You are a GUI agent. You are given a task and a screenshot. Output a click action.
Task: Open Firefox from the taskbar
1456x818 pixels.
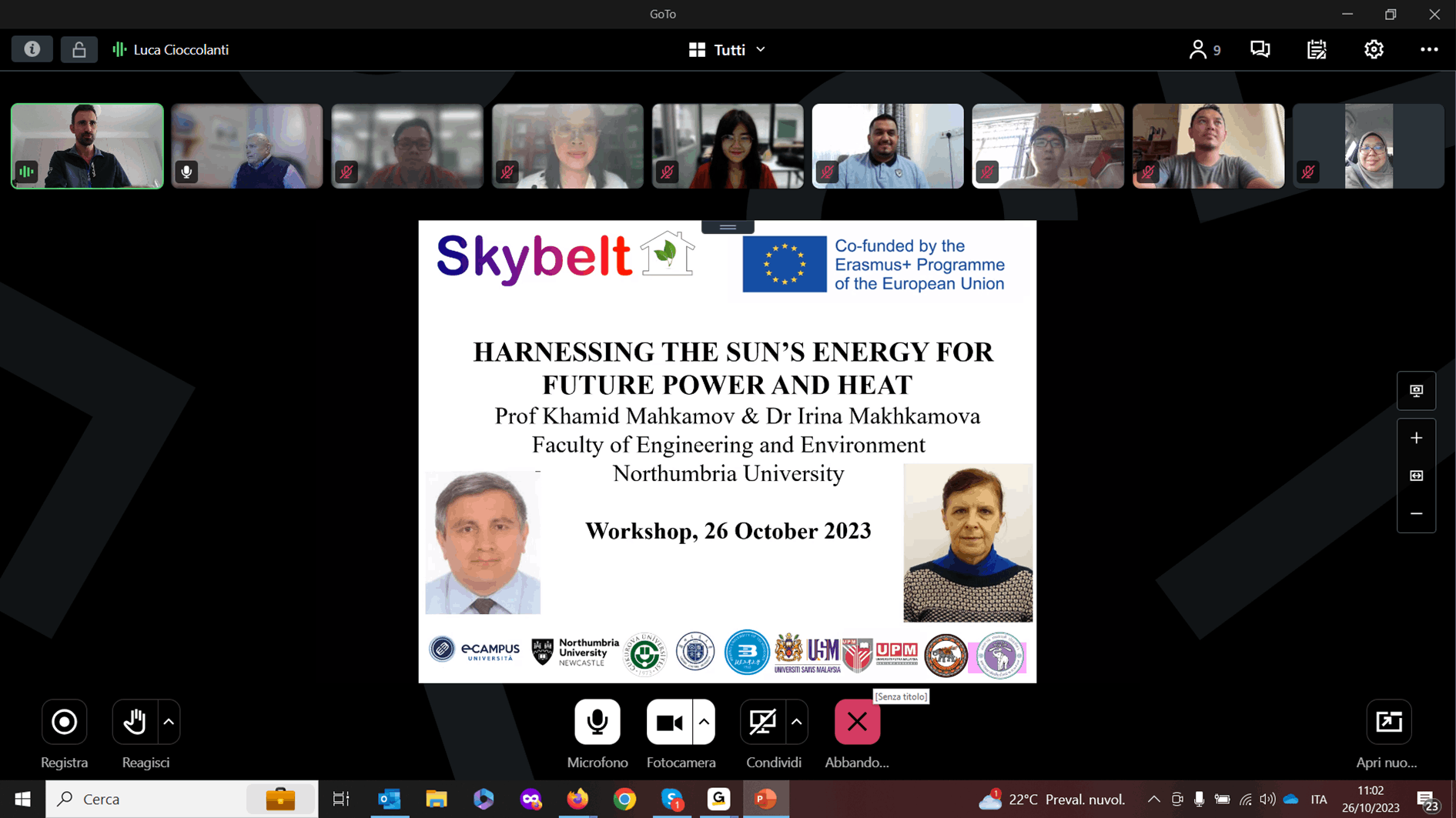pos(577,800)
